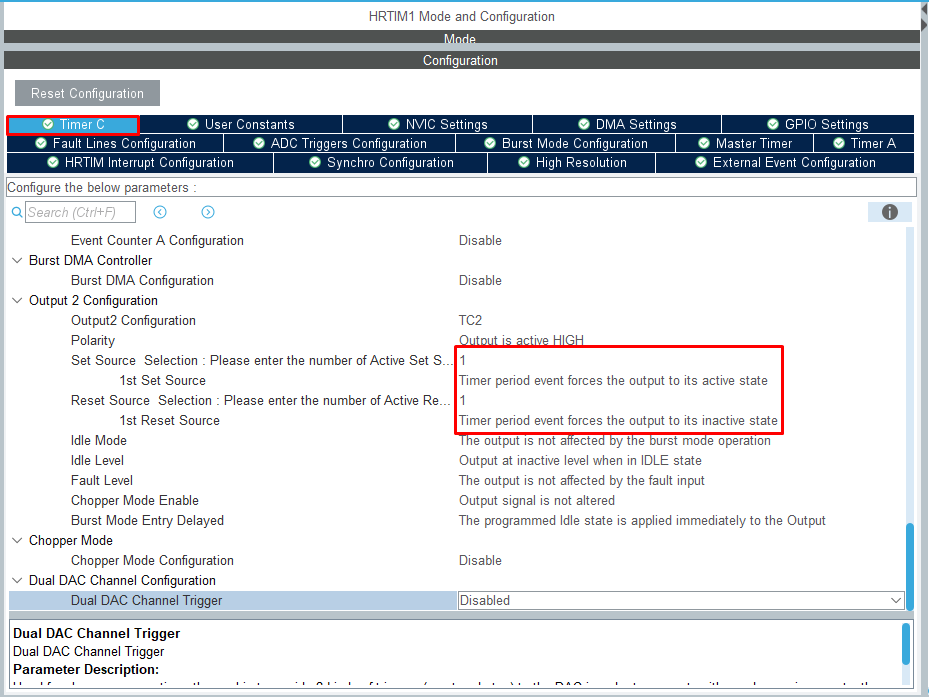Select the Chopper Mode Configuration row
The height and width of the screenshot is (697, 929).
(456, 561)
